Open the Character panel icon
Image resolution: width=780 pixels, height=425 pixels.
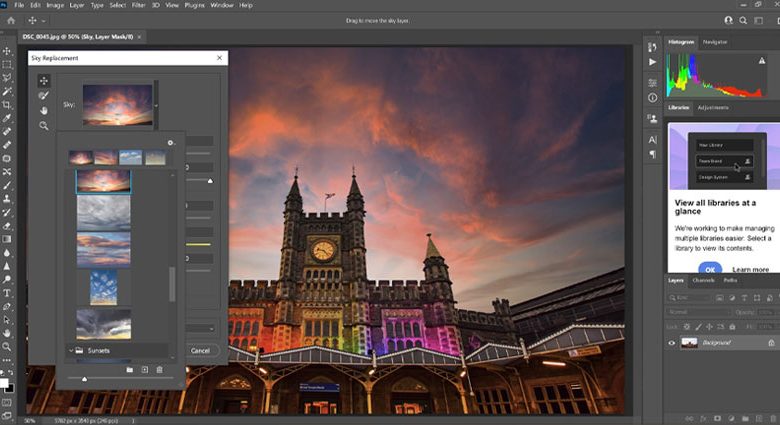pos(652,140)
